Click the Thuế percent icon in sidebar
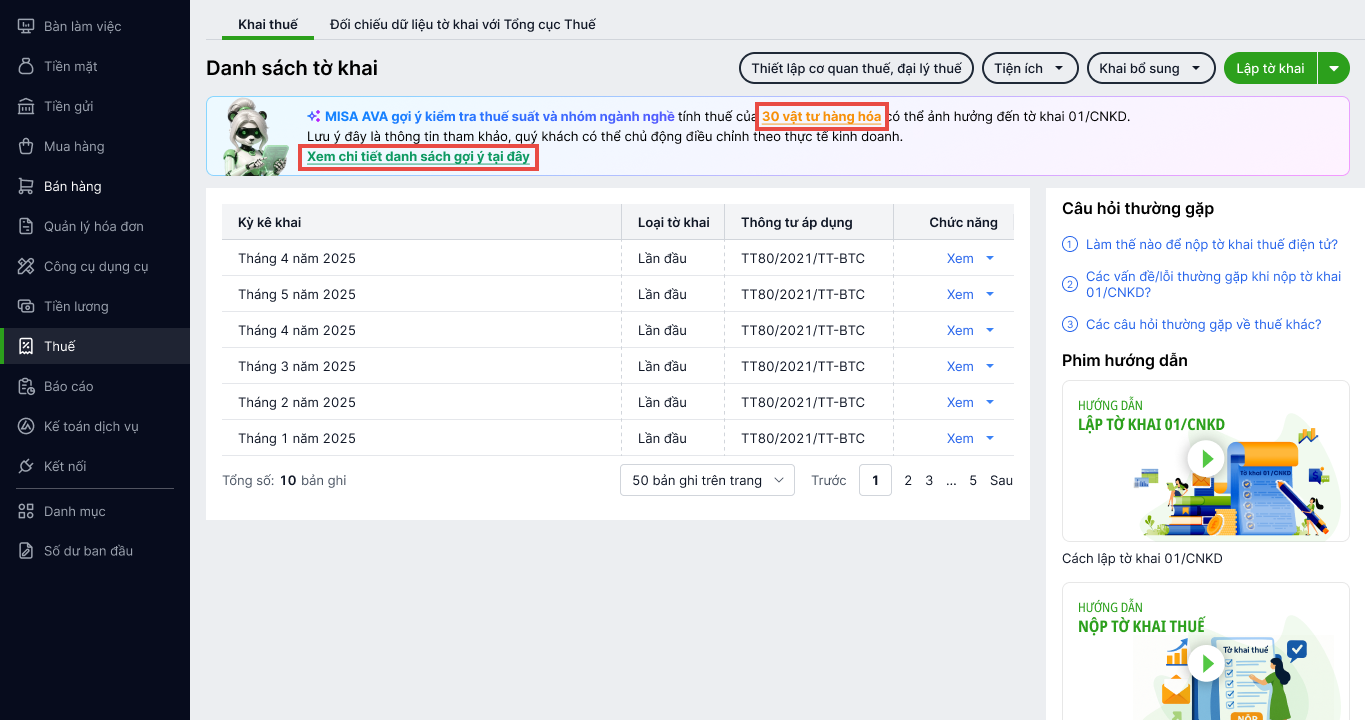The image size is (1365, 720). (26, 346)
